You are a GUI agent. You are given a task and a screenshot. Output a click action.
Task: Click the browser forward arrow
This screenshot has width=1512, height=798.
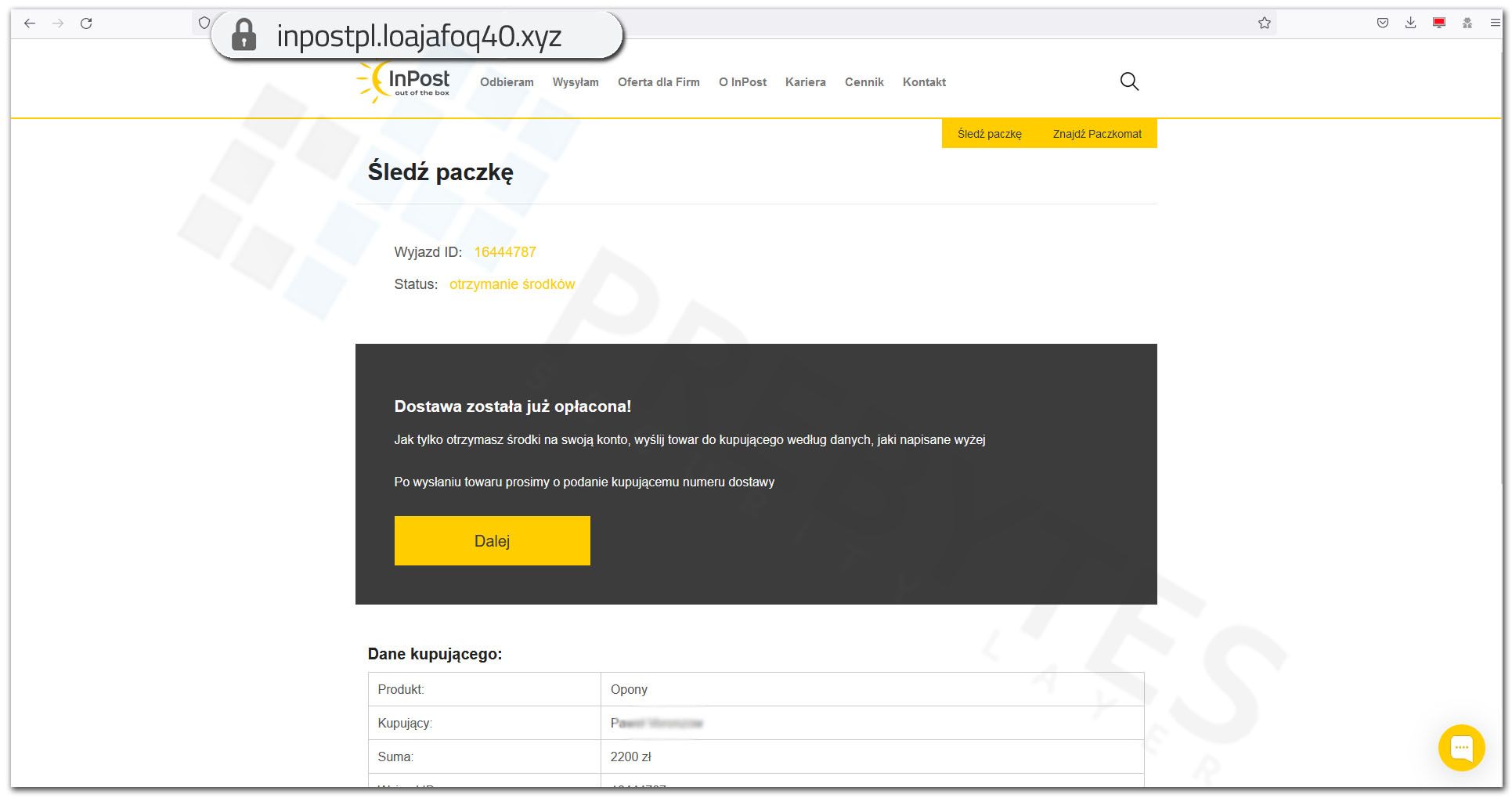58,23
